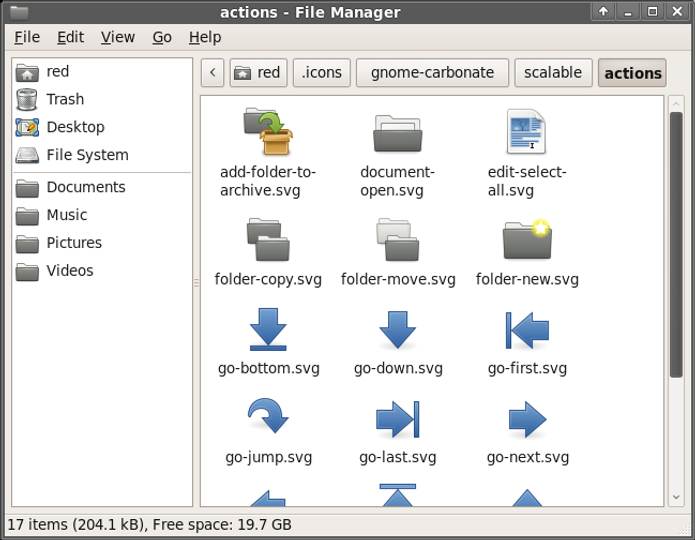The image size is (695, 540).
Task: Click the path bar left scroll arrow
Action: pyautogui.click(x=212, y=73)
